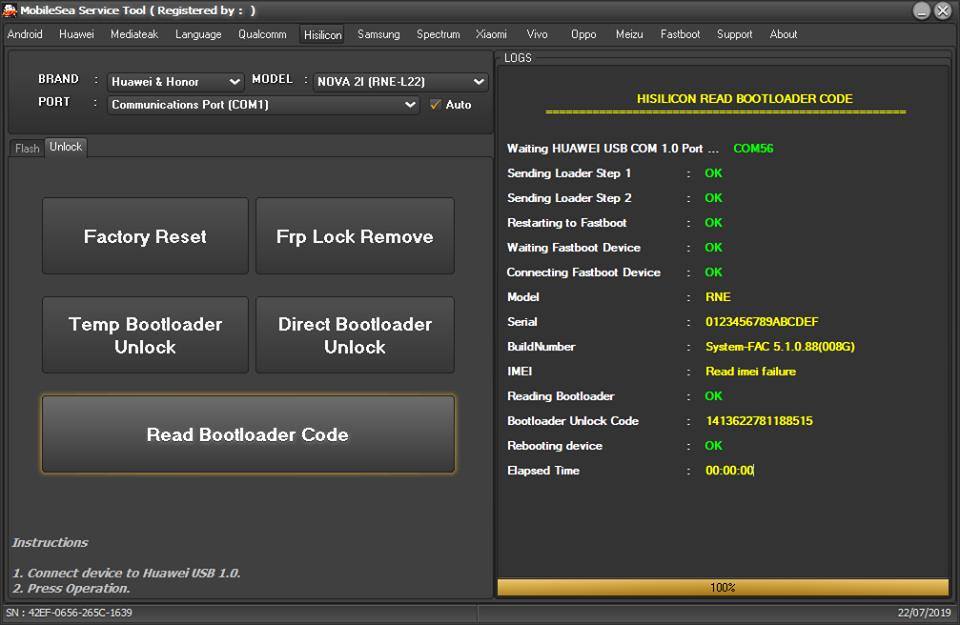Screen dimensions: 960x625
Task: Click the Factory Reset button
Action: 145,236
